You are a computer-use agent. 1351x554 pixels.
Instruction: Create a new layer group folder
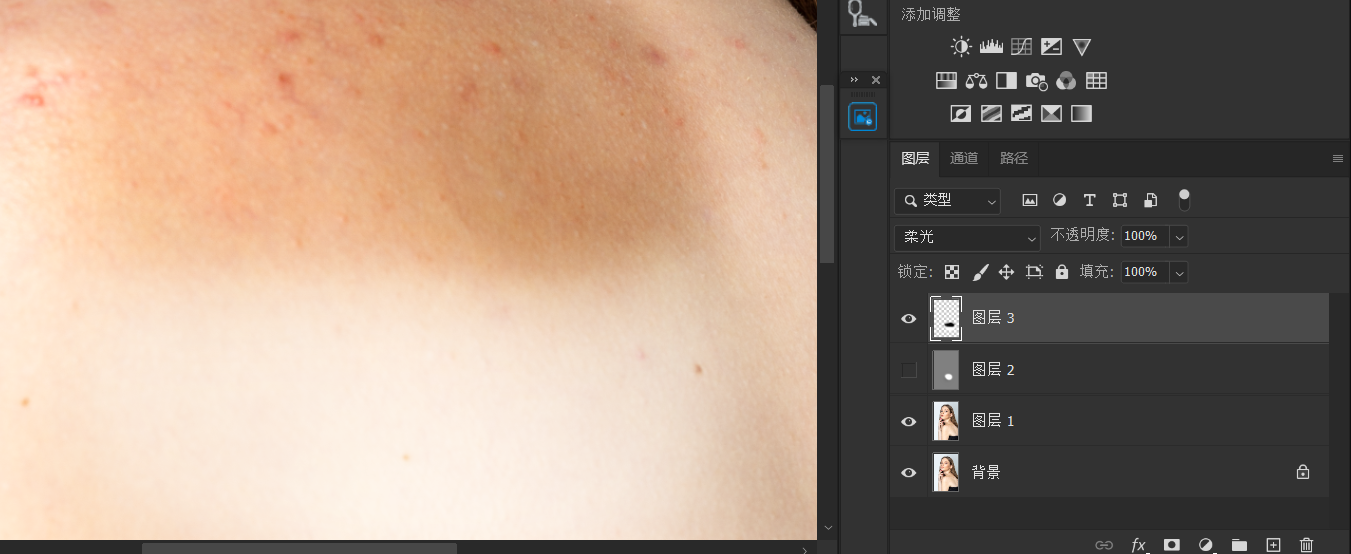[1239, 545]
